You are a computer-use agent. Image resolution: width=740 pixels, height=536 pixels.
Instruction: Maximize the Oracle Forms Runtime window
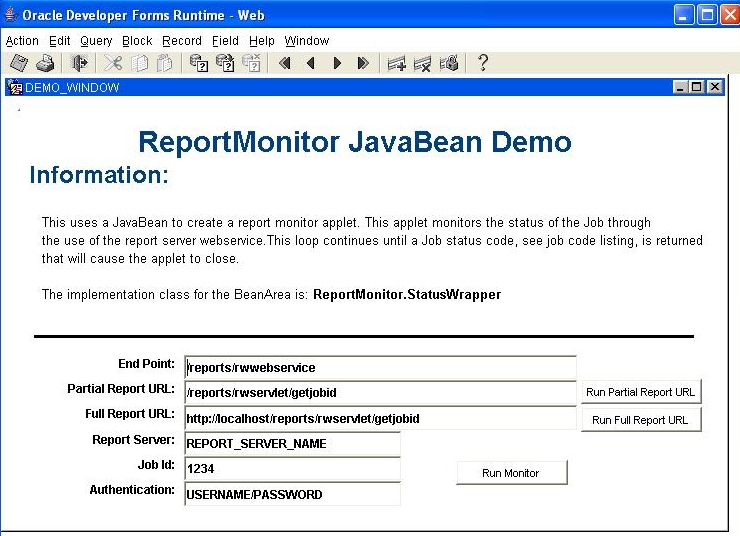(707, 15)
